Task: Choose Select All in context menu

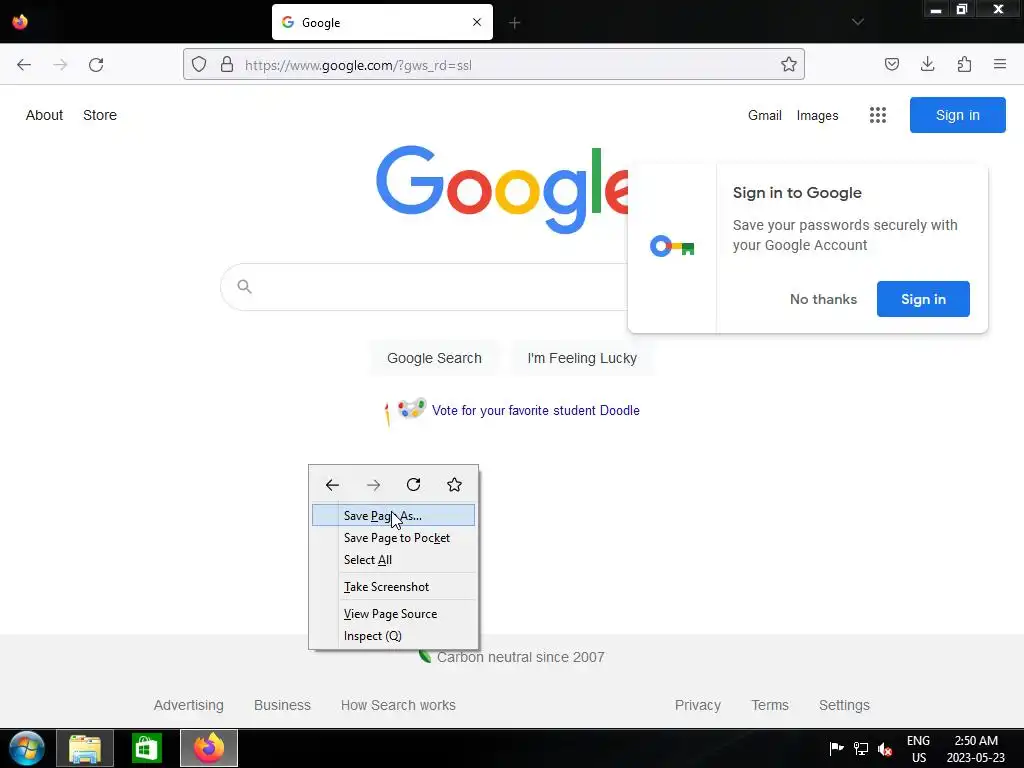Action: [x=393, y=560]
